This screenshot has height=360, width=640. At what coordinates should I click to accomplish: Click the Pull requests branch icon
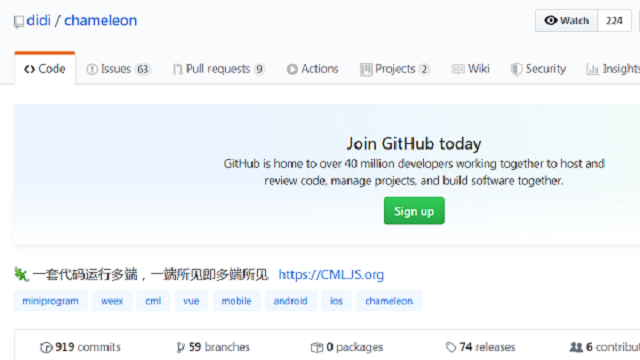pyautogui.click(x=177, y=69)
